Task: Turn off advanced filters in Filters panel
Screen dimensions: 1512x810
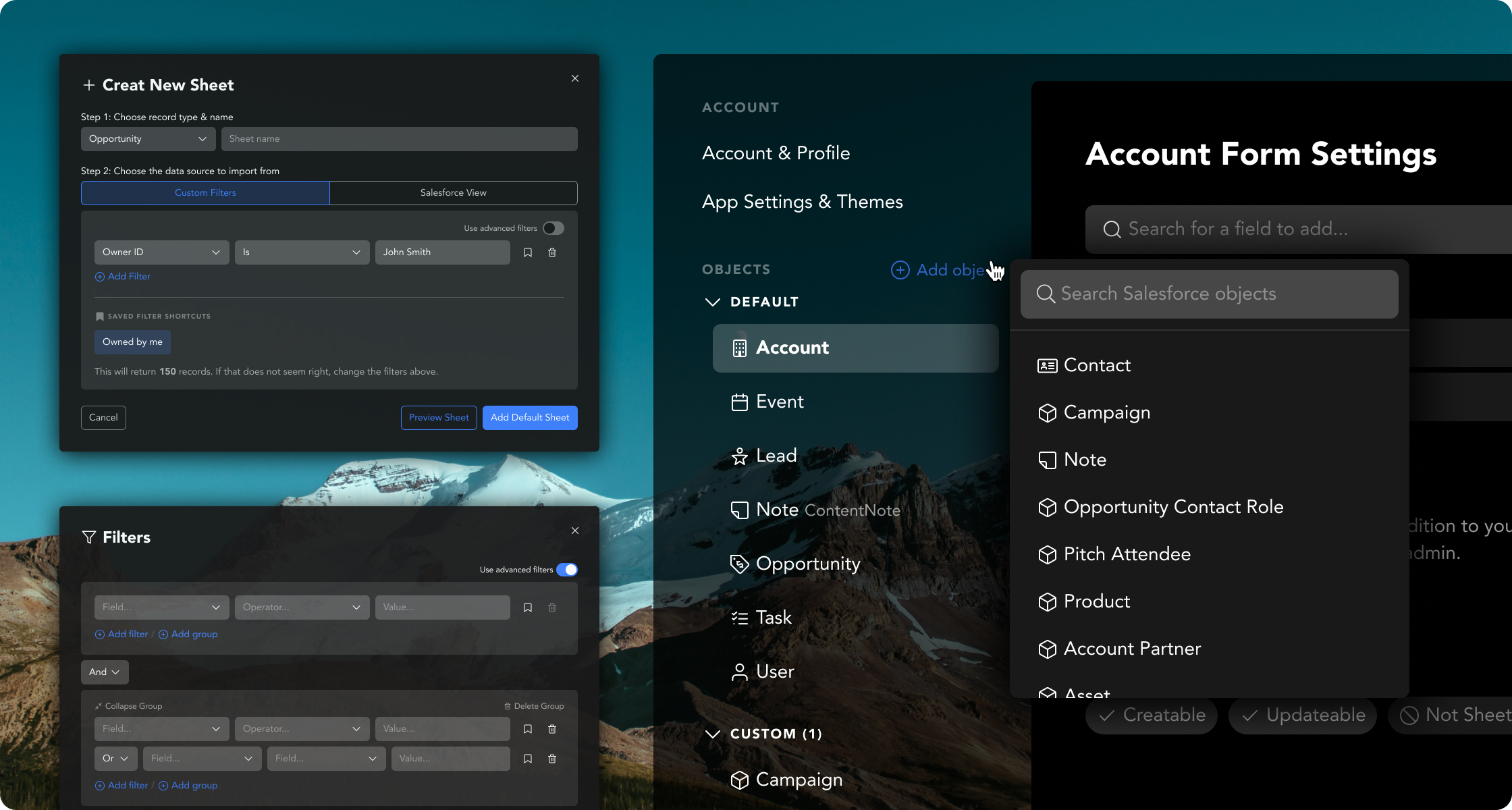Action: pyautogui.click(x=567, y=570)
